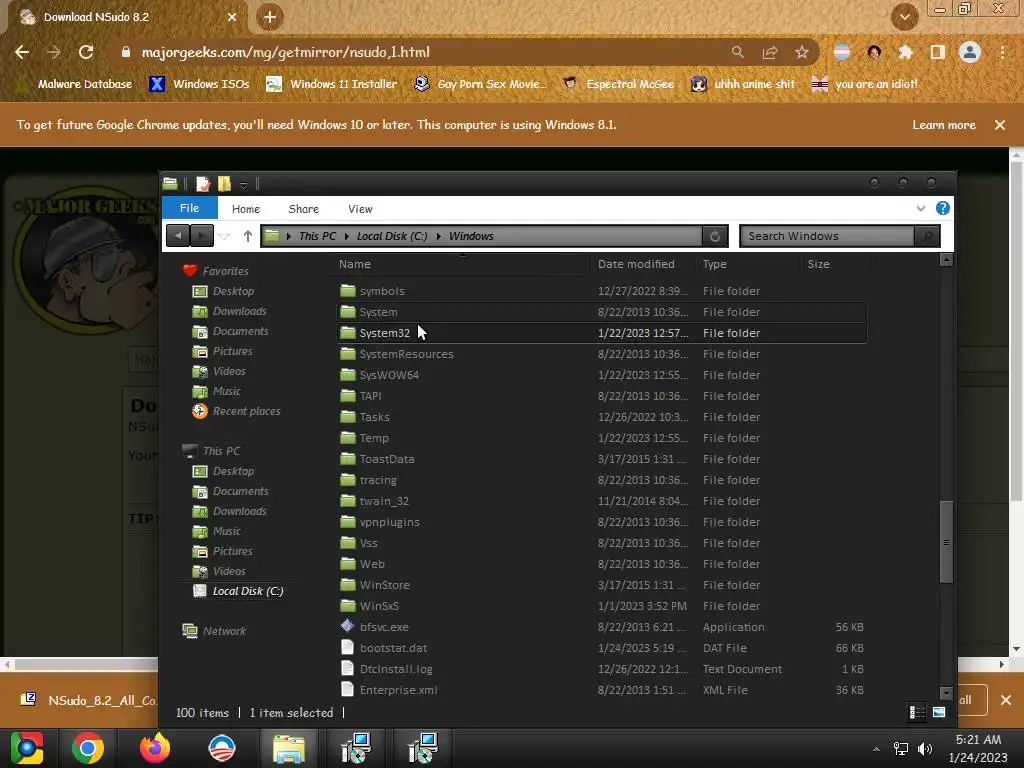Click scroll down arrow in file list
Viewport: 1024px width, 768px height.
coord(946,693)
